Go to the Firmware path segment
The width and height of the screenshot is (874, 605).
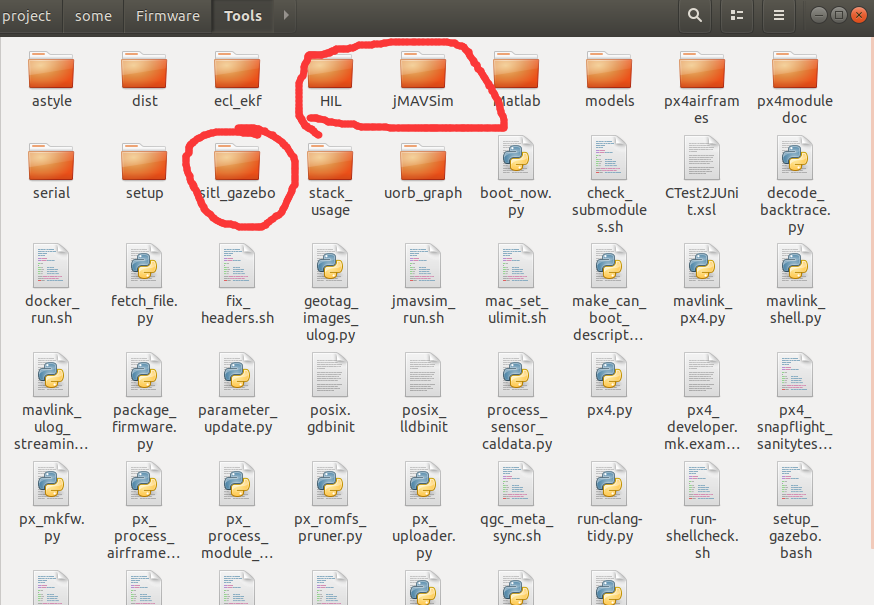coord(168,16)
